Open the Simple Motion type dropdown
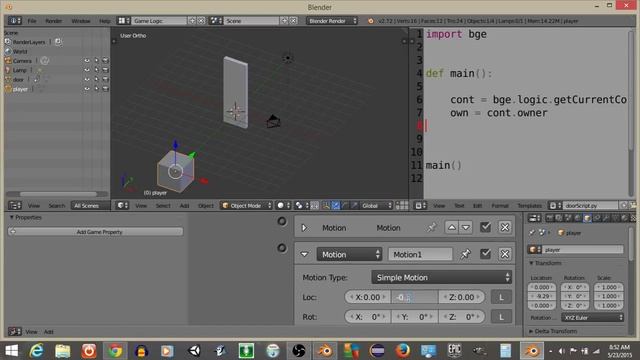The width and height of the screenshot is (640, 360). tap(442, 278)
